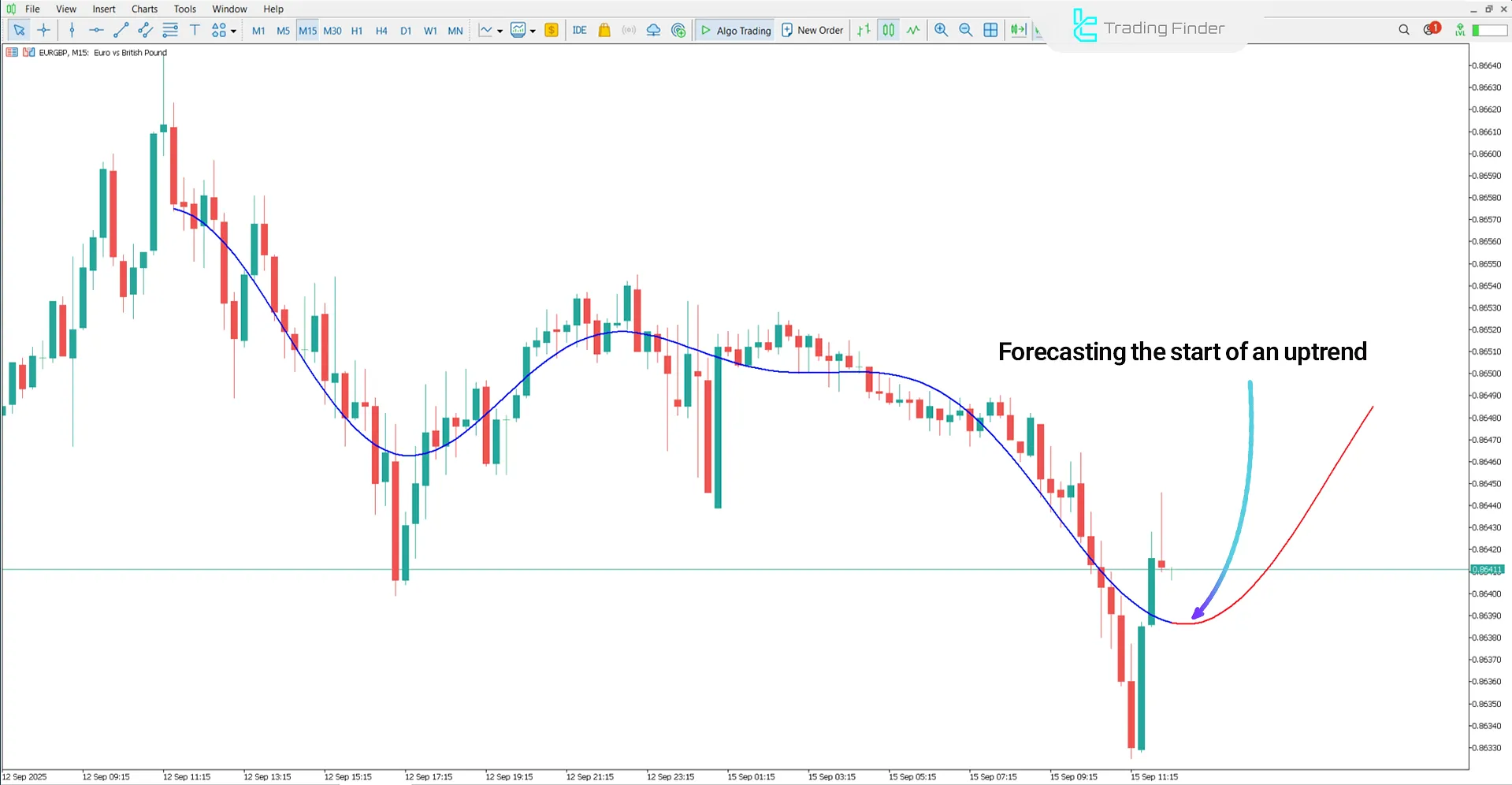This screenshot has height=785, width=1512.
Task: Switch timeframe to H1
Action: 356,31
